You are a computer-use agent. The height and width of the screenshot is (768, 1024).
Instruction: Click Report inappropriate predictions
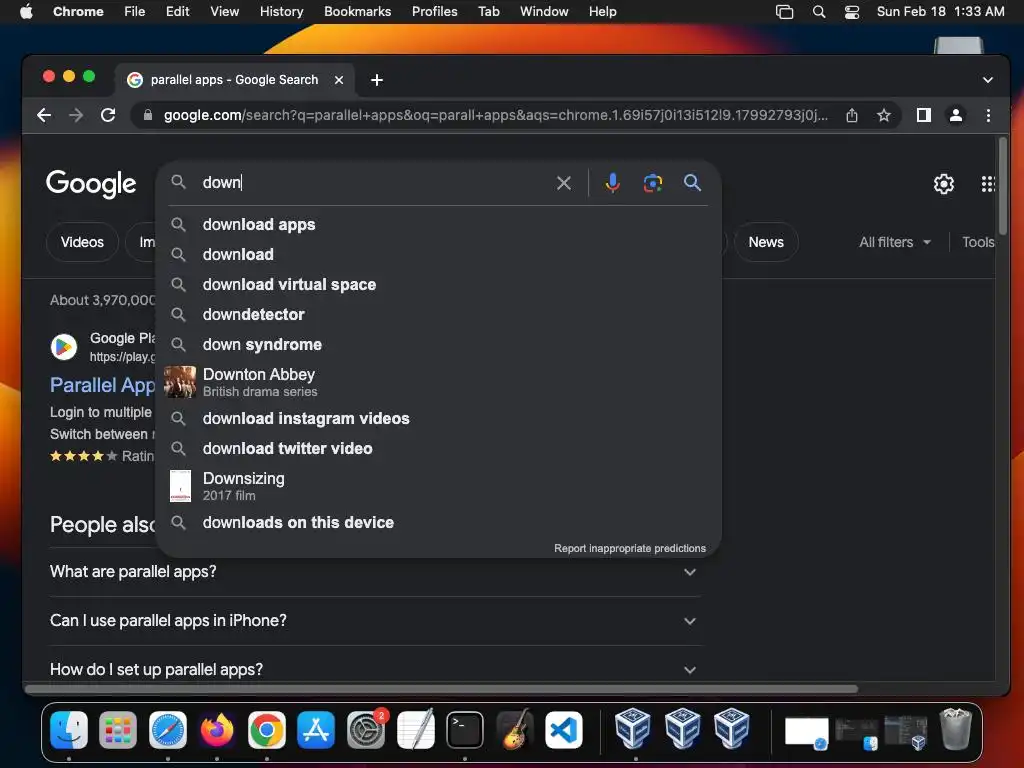tap(630, 549)
